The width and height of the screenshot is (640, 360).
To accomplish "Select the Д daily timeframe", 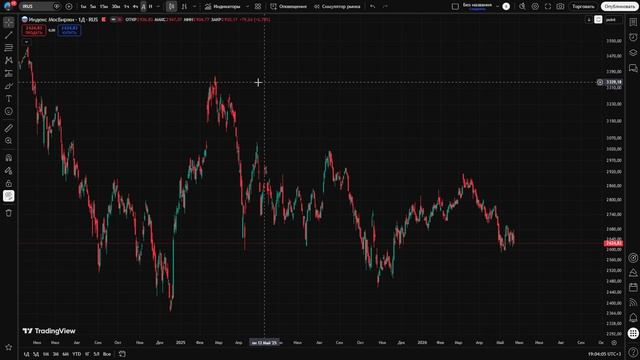I will 143,7.
